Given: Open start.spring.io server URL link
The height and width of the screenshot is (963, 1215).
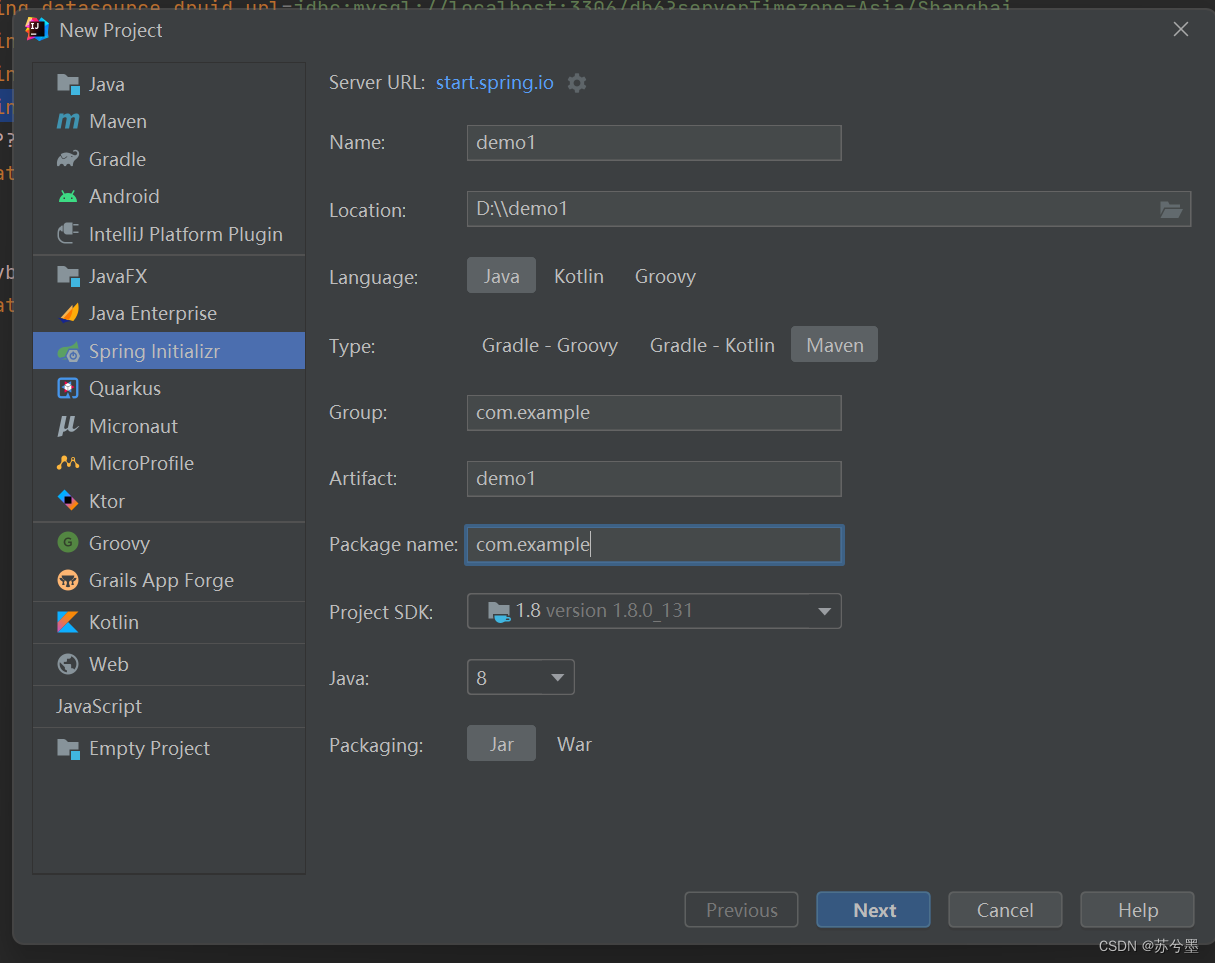Looking at the screenshot, I should pos(495,83).
